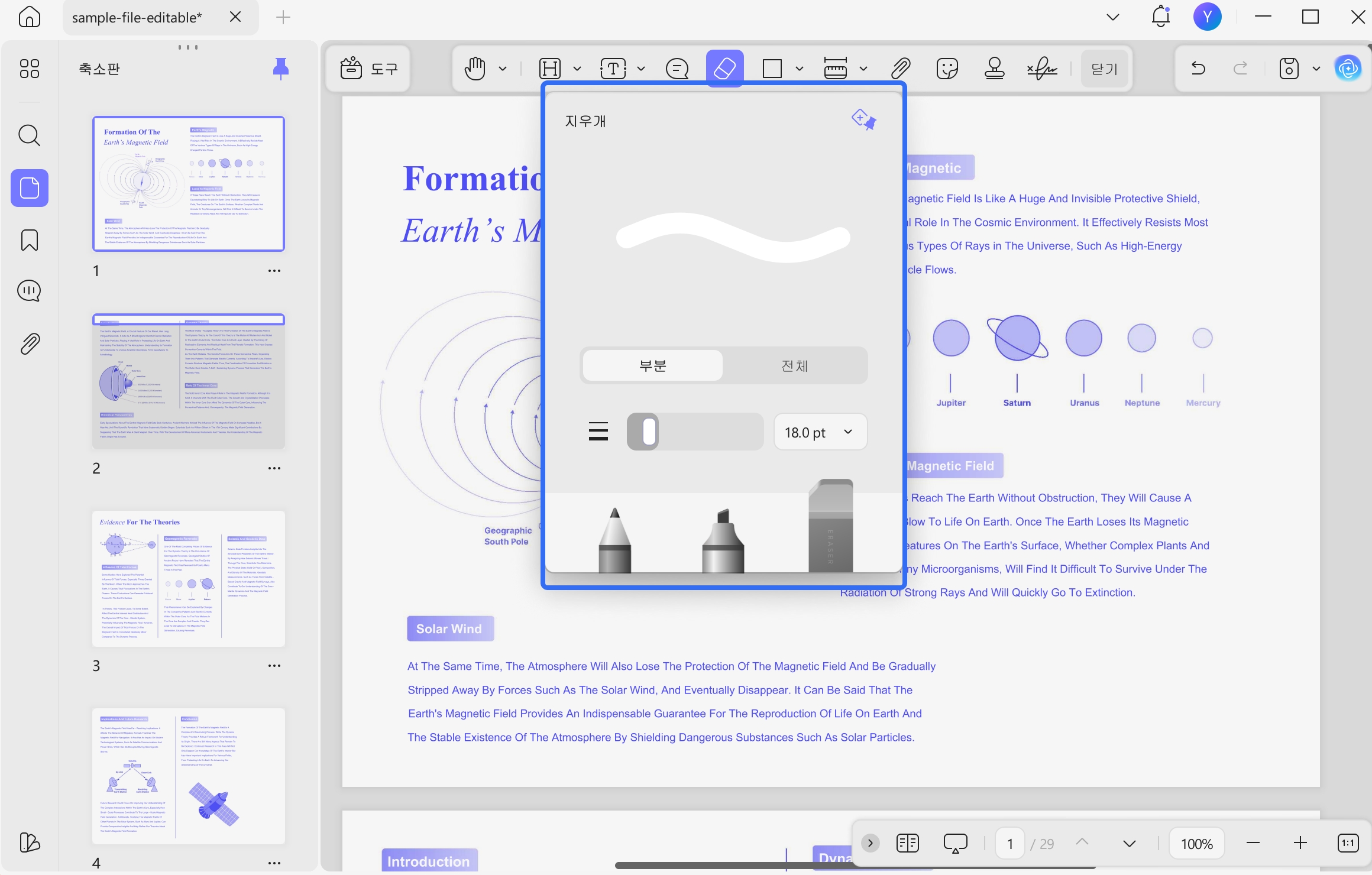1372x875 pixels.
Task: Open the AI assistant icon
Action: (x=1348, y=69)
